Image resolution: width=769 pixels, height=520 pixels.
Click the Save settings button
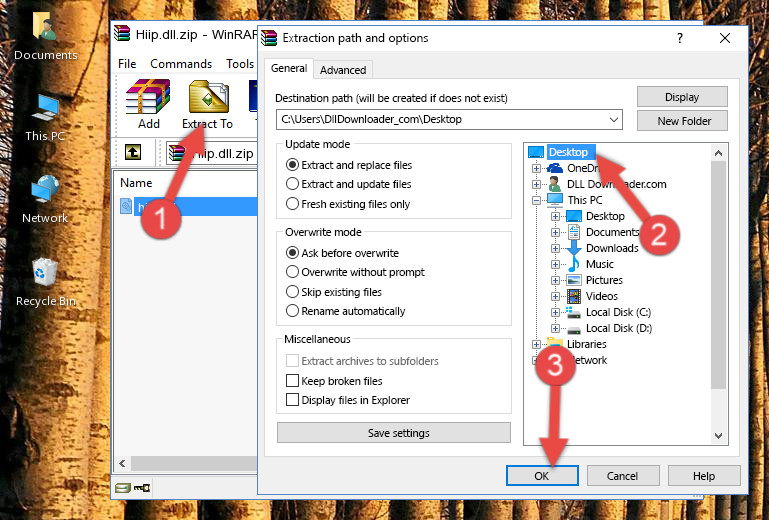pyautogui.click(x=394, y=433)
